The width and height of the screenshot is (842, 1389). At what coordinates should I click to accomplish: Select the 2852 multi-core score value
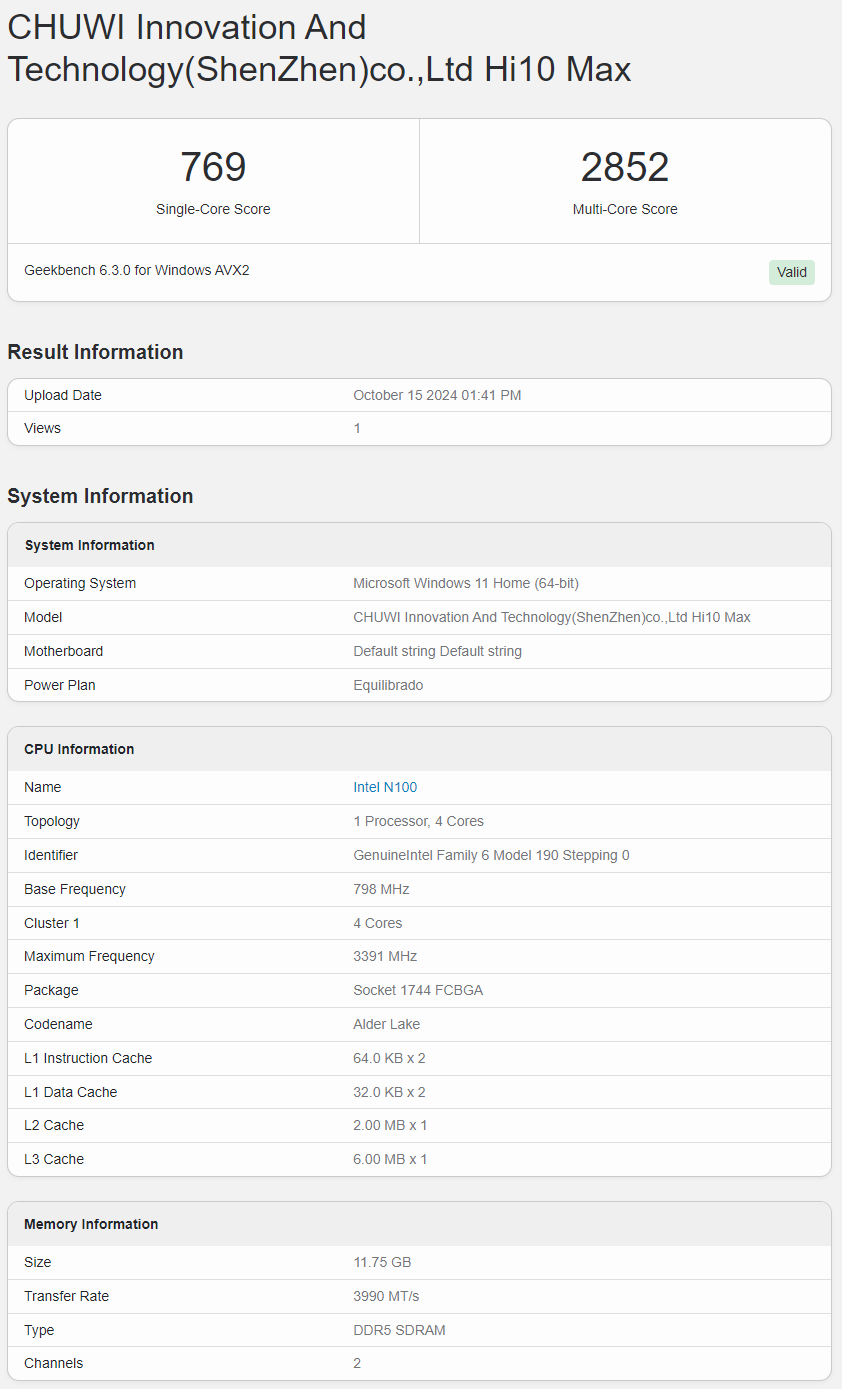(x=625, y=167)
